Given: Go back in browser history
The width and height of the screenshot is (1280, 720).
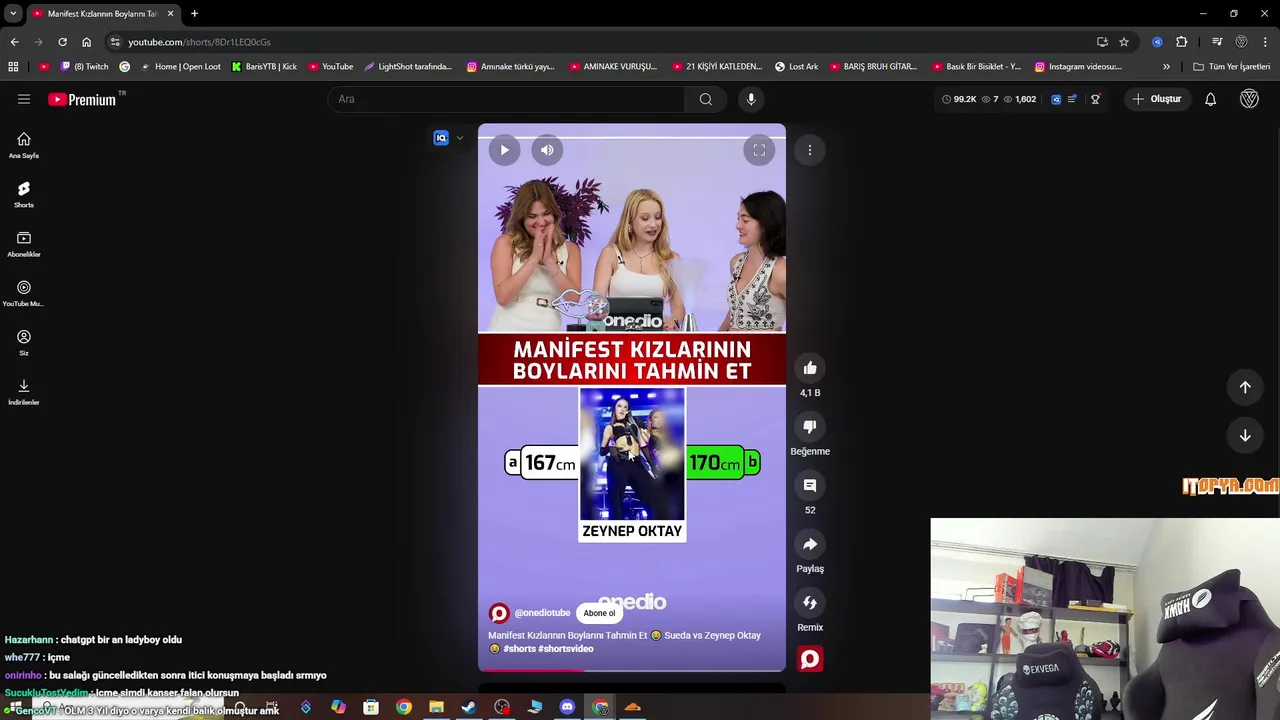Looking at the screenshot, I should (x=14, y=42).
